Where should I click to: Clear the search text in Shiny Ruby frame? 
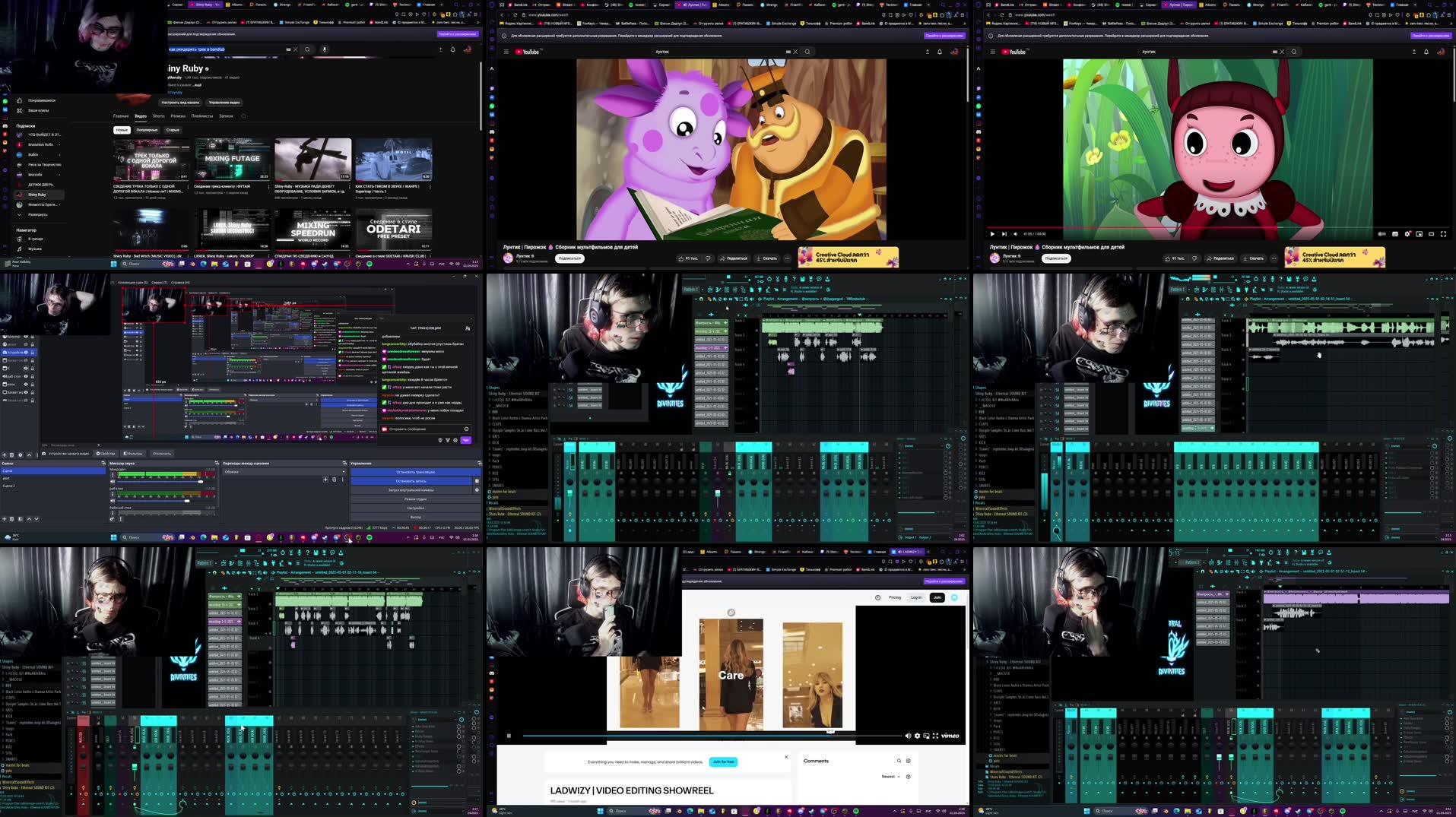(296, 49)
